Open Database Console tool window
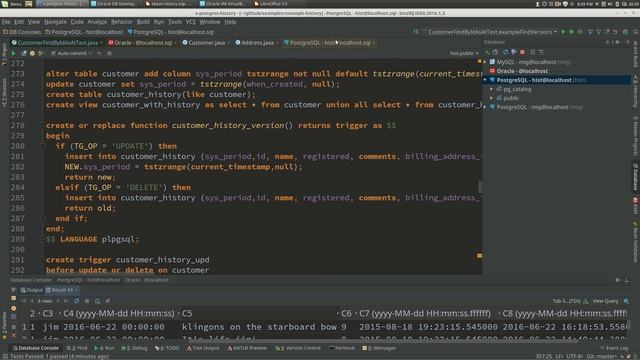This screenshot has width=640, height=360. [36, 348]
